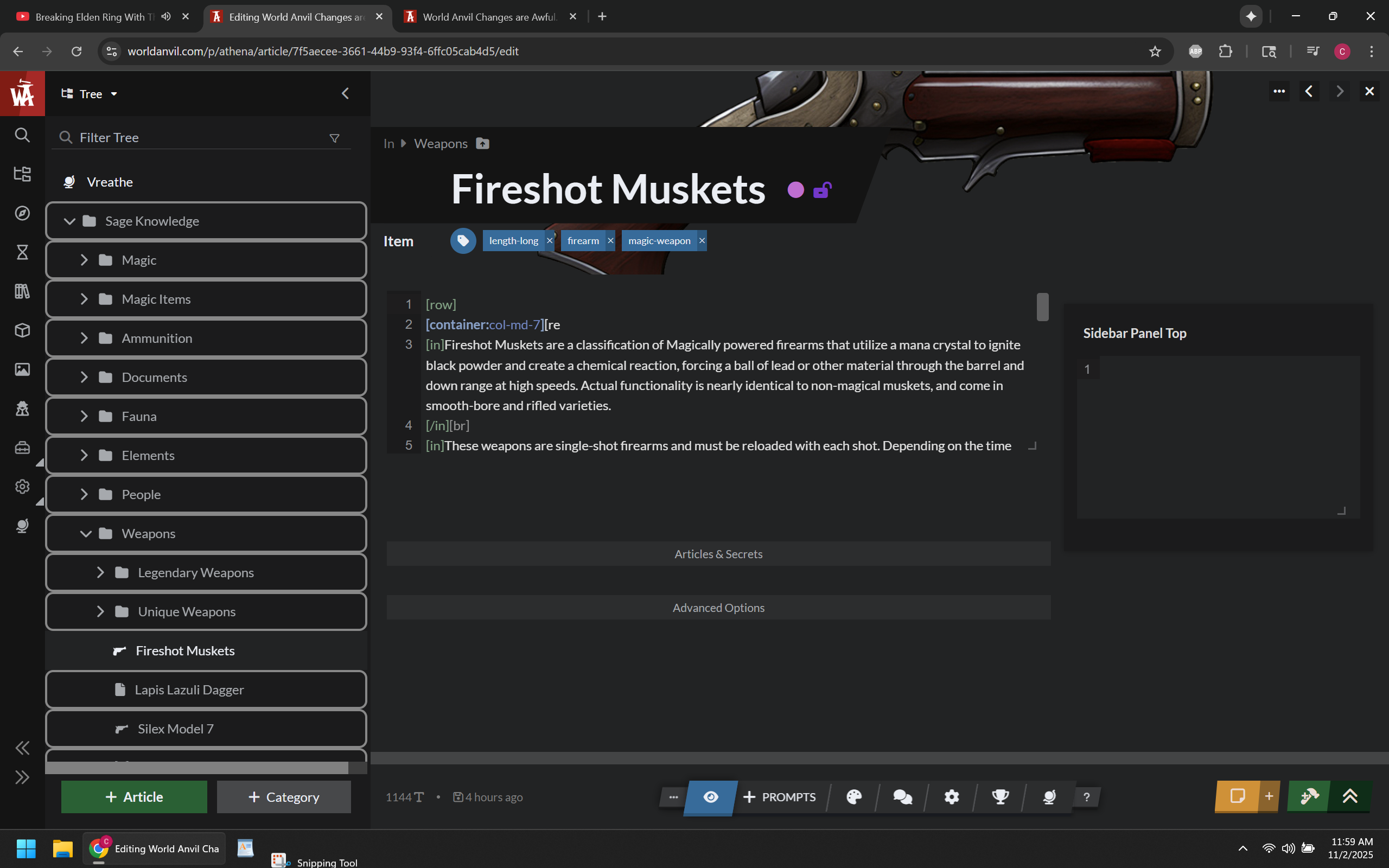Image resolution: width=1389 pixels, height=868 pixels.
Task: Open article settings gear in bottom toolbar
Action: (952, 797)
